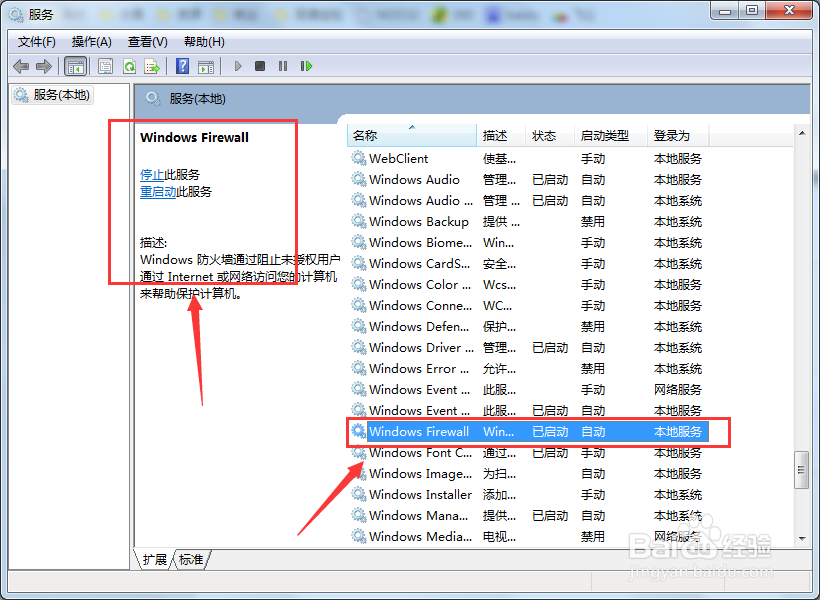820x600 pixels.
Task: Click 保护... description of Windows Defen... row
Action: [x=499, y=326]
